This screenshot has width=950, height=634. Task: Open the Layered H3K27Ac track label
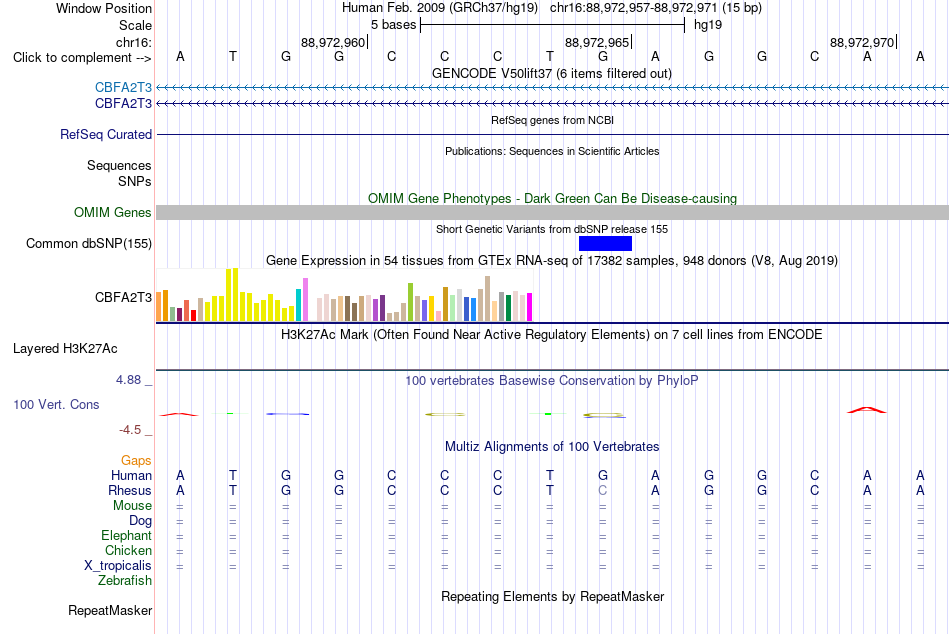pyautogui.click(x=65, y=349)
